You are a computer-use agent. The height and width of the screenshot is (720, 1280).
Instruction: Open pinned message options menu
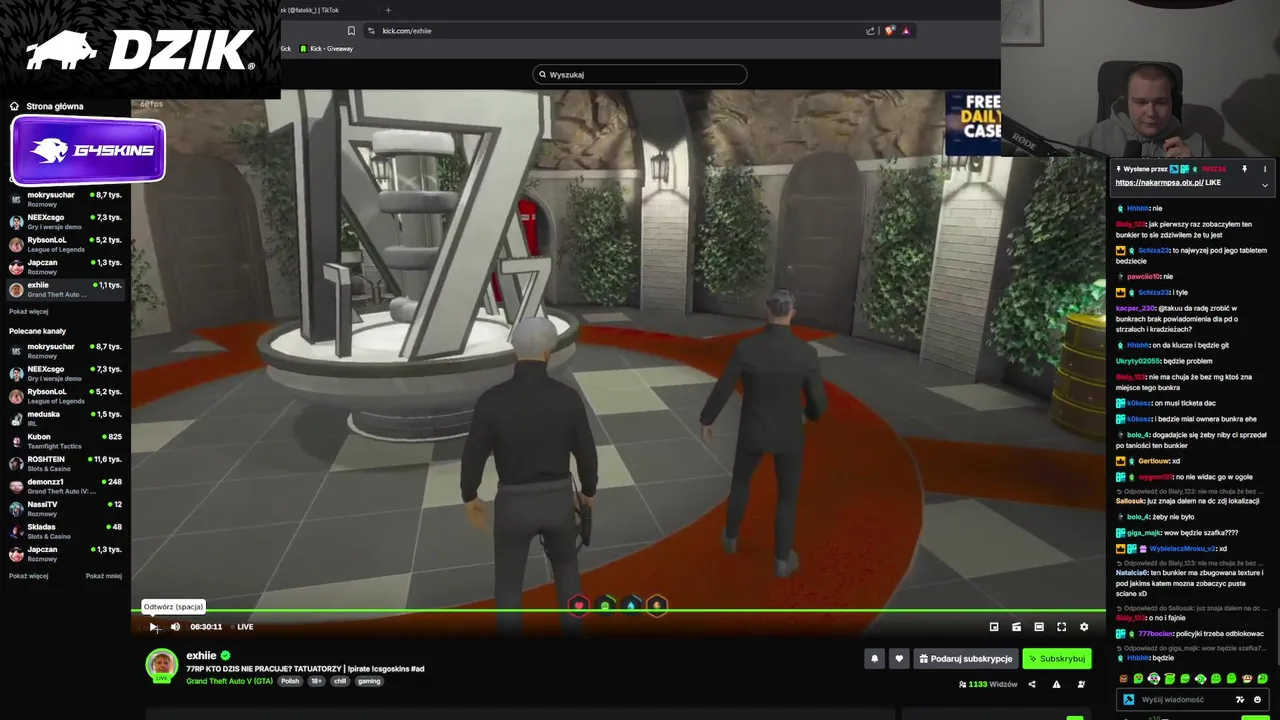click(x=1265, y=169)
